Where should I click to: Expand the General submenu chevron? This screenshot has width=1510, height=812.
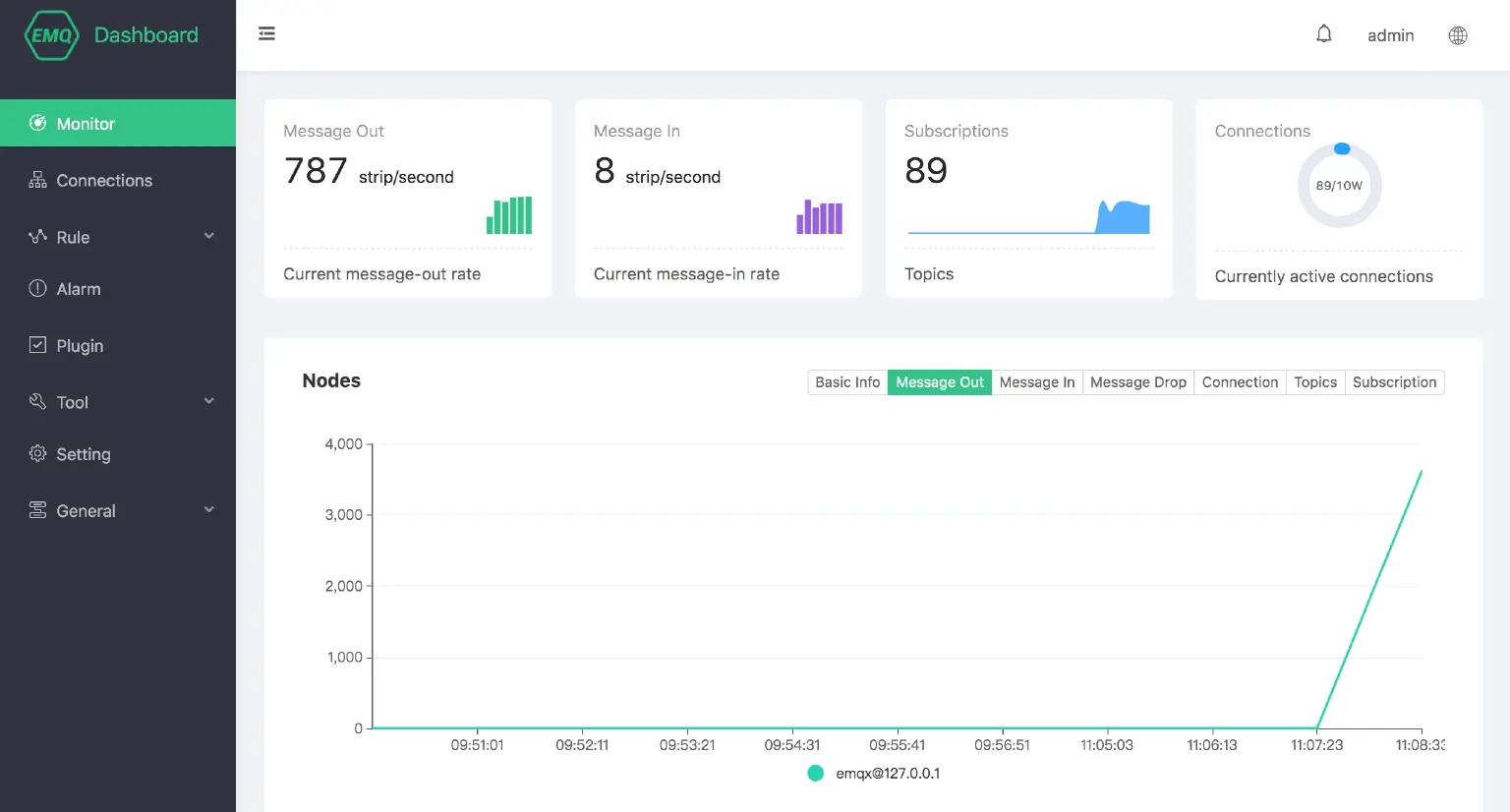208,509
